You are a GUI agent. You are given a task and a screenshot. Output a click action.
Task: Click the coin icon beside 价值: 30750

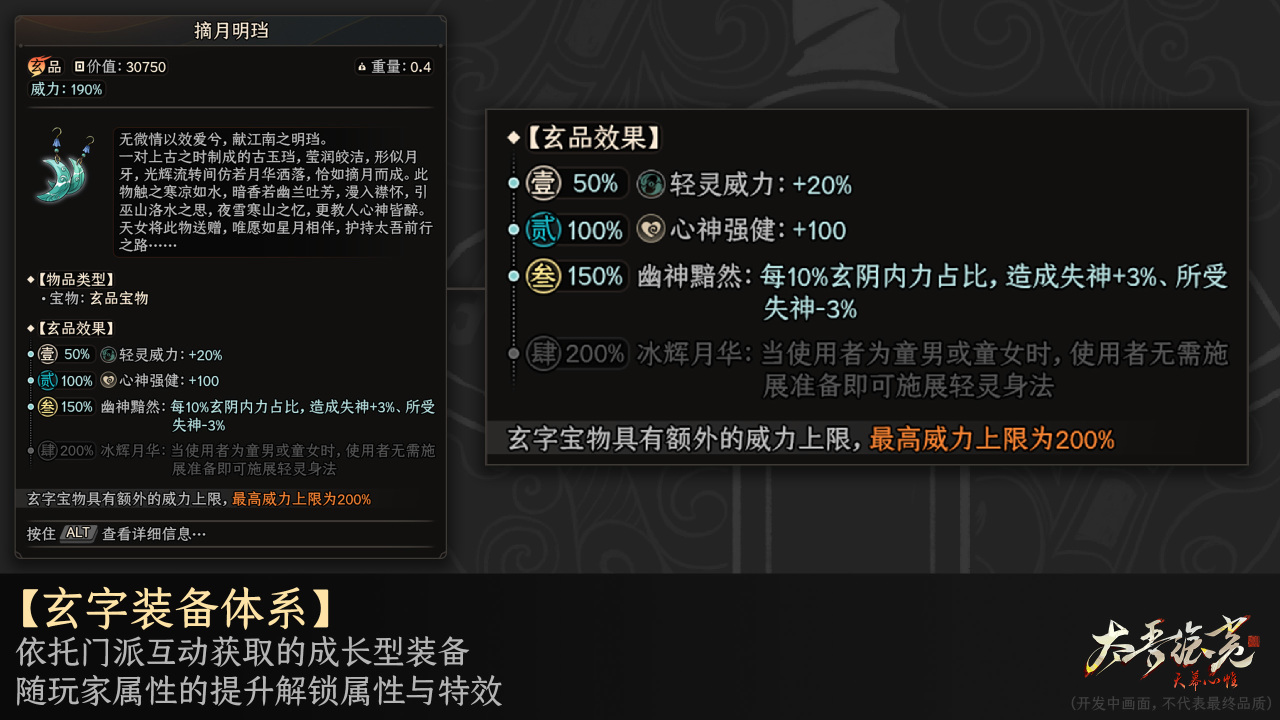80,67
